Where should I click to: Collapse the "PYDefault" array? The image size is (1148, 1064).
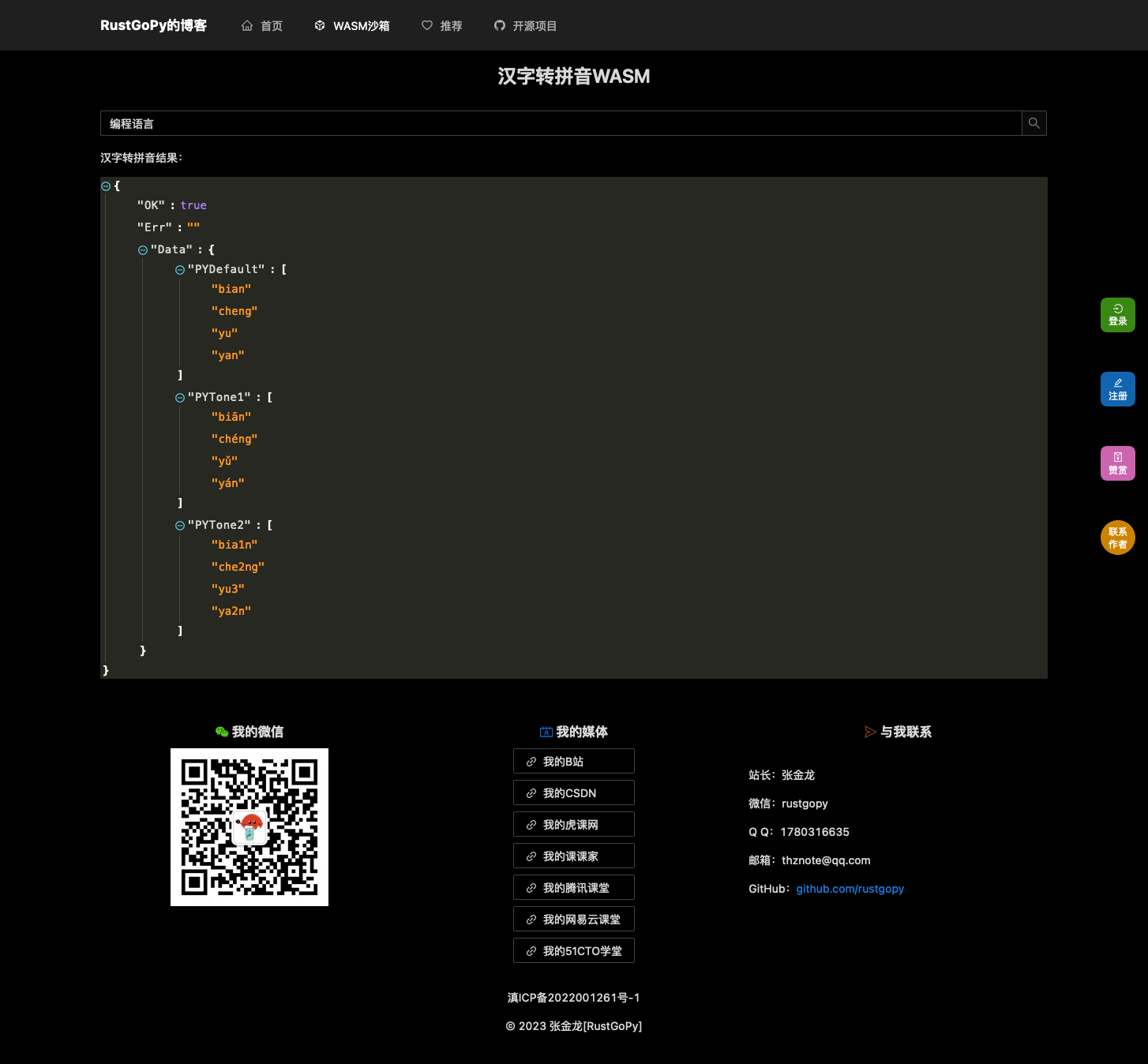coord(180,270)
